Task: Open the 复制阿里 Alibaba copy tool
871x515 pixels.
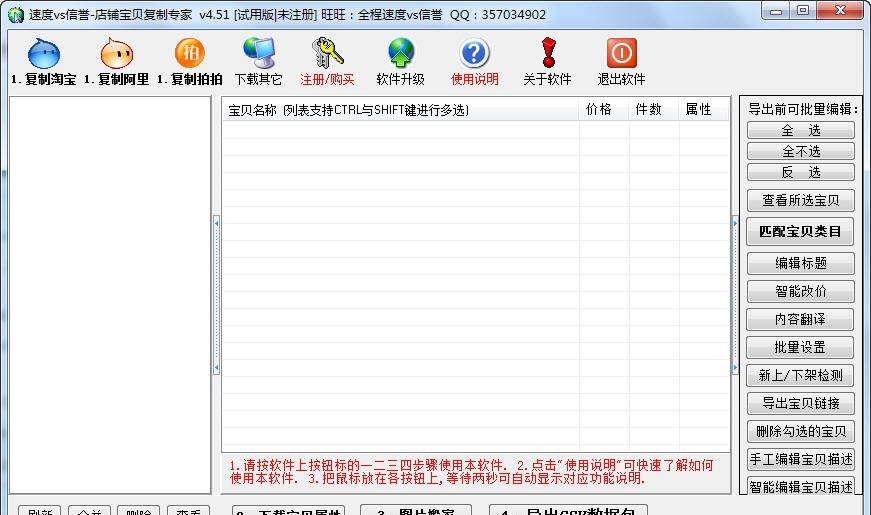Action: (117, 62)
